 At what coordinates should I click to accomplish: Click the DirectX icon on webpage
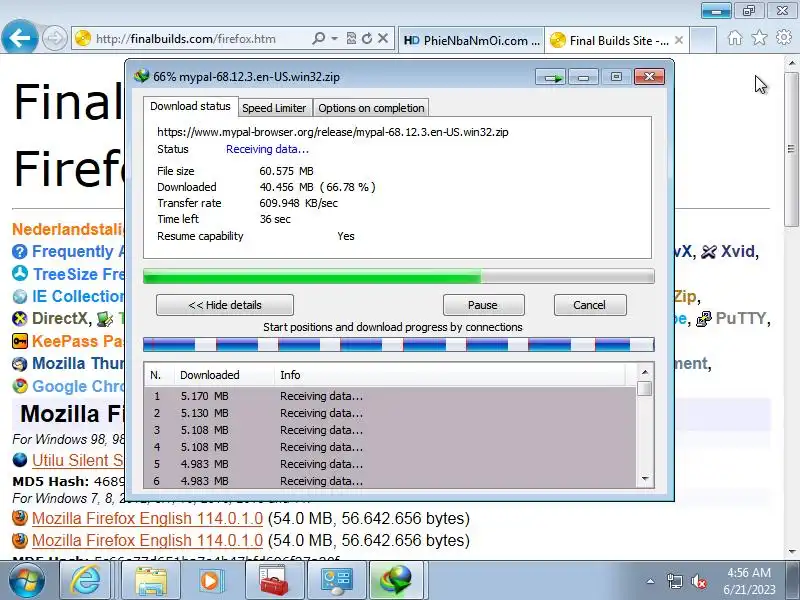tap(19, 319)
